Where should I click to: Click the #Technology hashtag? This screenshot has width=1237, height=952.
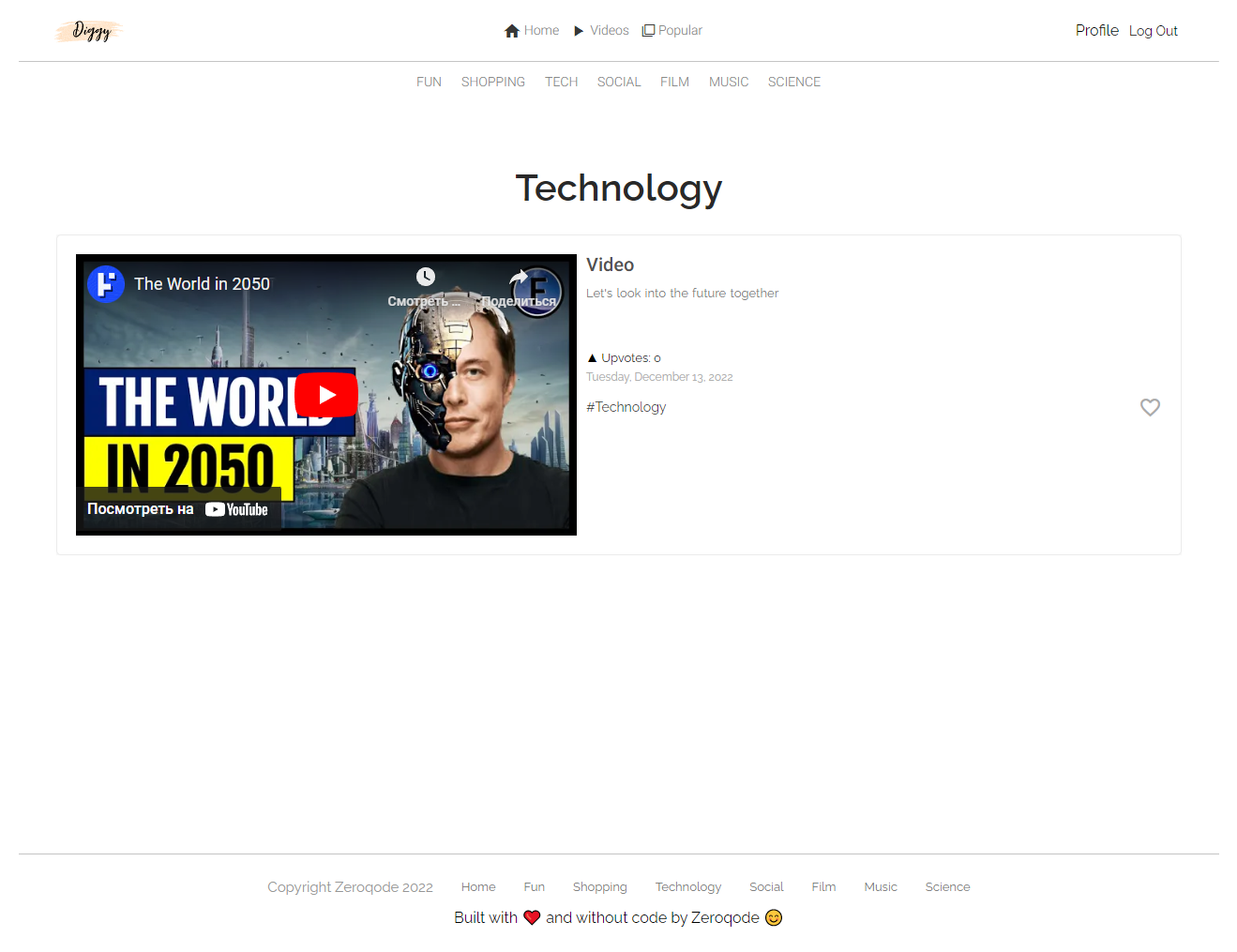pyautogui.click(x=626, y=407)
